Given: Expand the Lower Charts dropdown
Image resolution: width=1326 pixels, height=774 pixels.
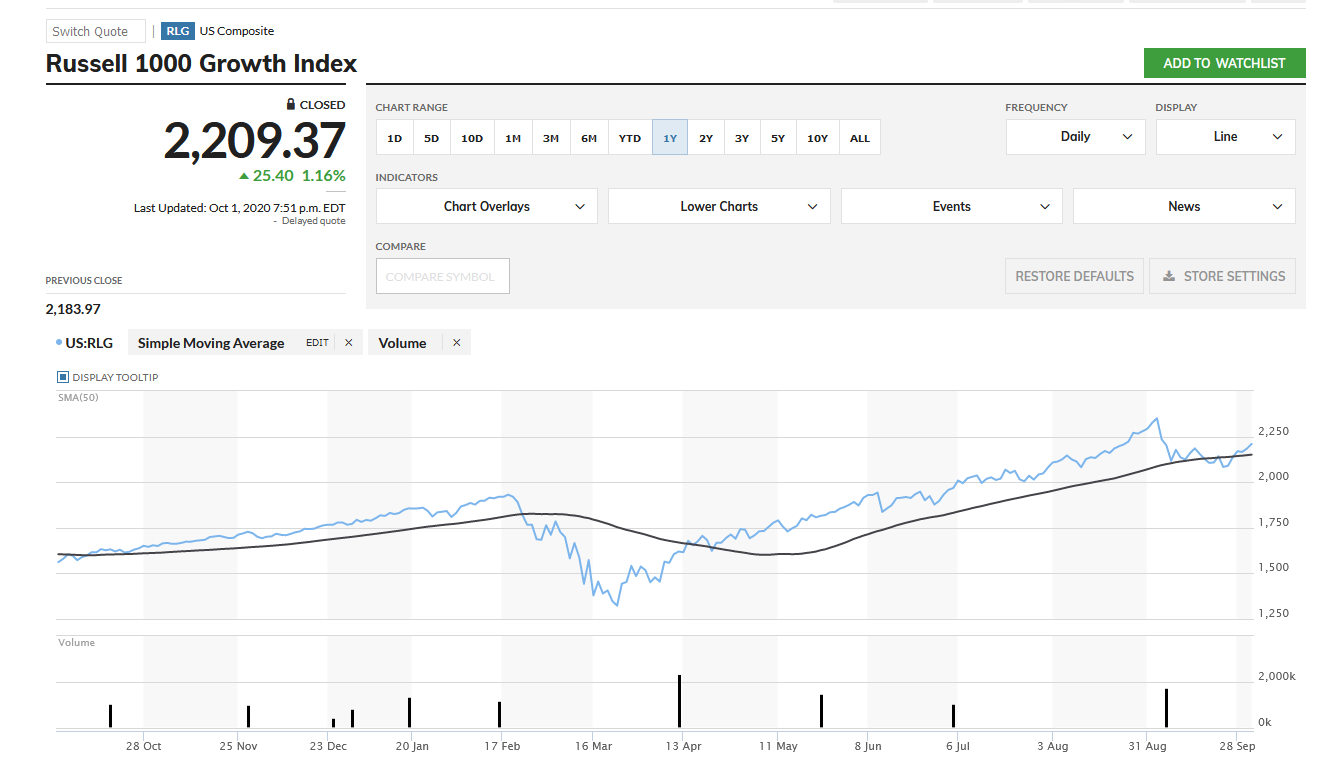Looking at the screenshot, I should [719, 206].
